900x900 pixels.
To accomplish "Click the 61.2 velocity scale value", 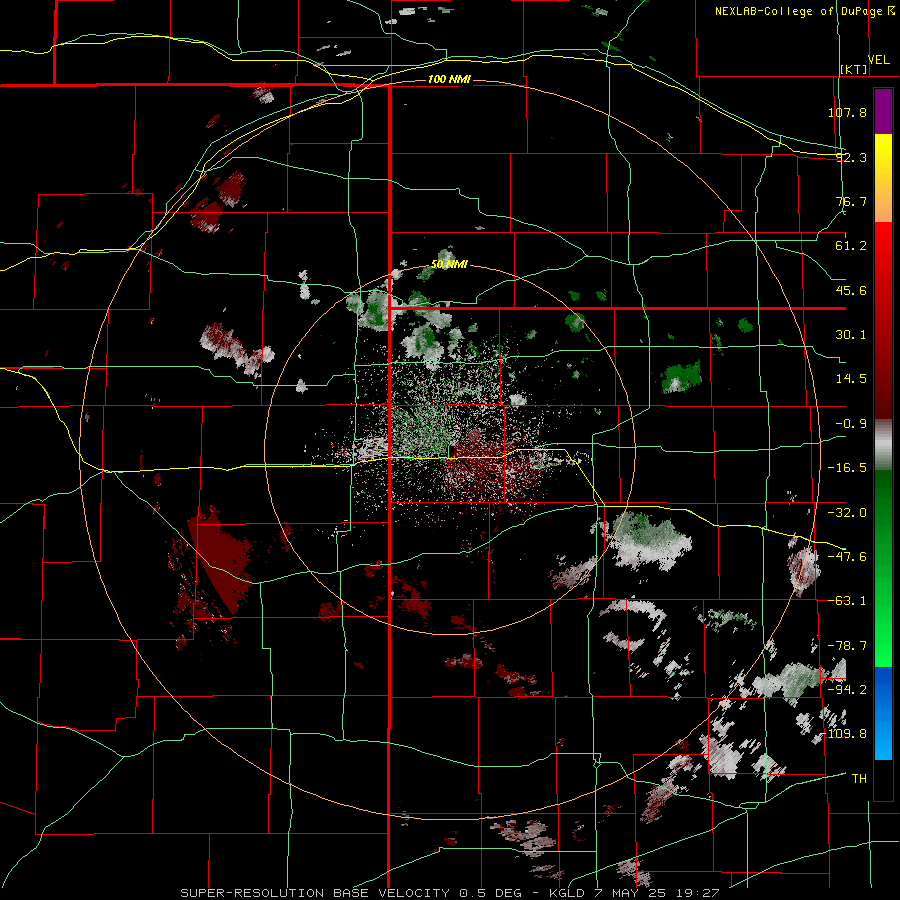I will tap(851, 246).
